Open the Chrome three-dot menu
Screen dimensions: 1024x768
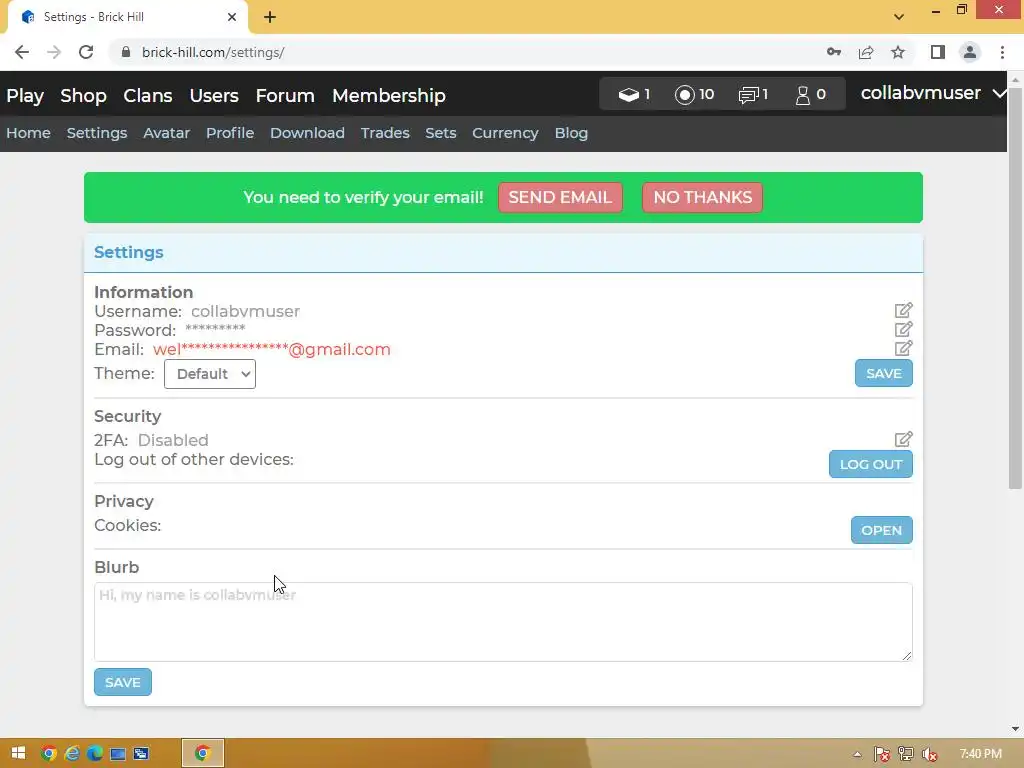(1002, 52)
